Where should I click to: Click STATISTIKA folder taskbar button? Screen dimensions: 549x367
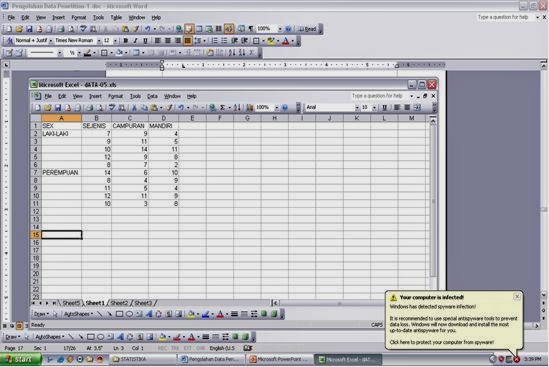(x=143, y=359)
